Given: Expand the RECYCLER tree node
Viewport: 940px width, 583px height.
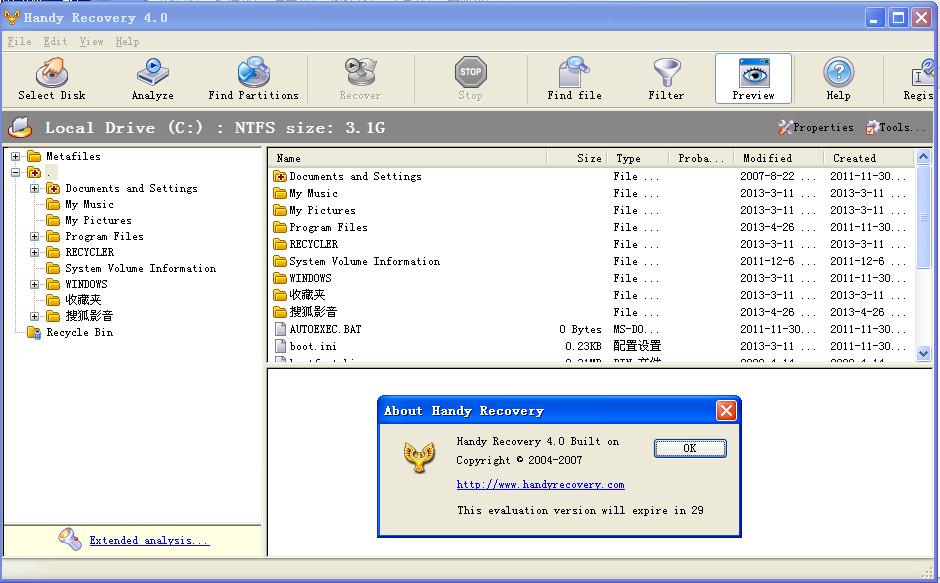Looking at the screenshot, I should pos(35,253).
